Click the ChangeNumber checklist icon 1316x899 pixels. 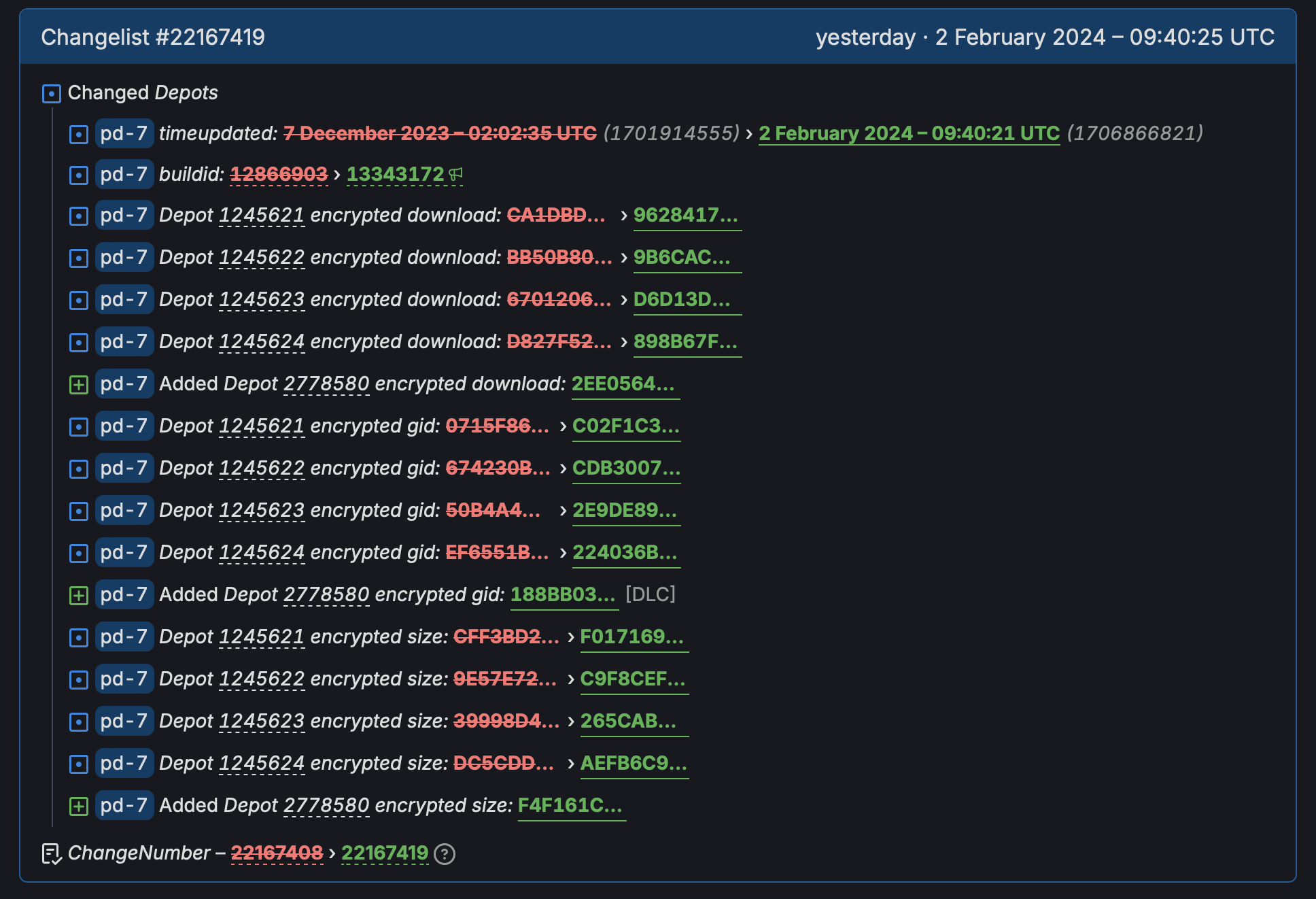[x=52, y=853]
